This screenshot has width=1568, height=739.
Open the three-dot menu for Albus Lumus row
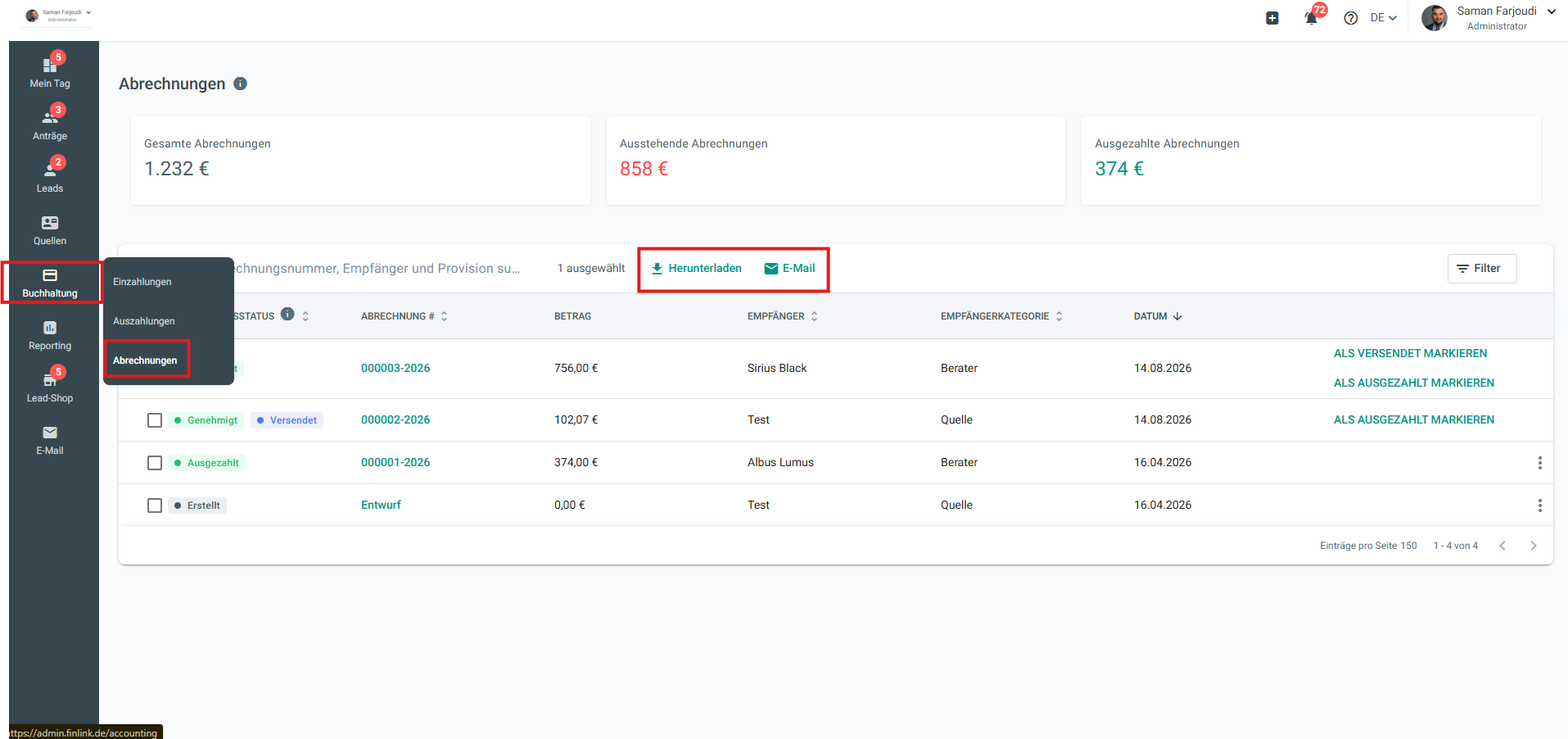pyautogui.click(x=1539, y=463)
